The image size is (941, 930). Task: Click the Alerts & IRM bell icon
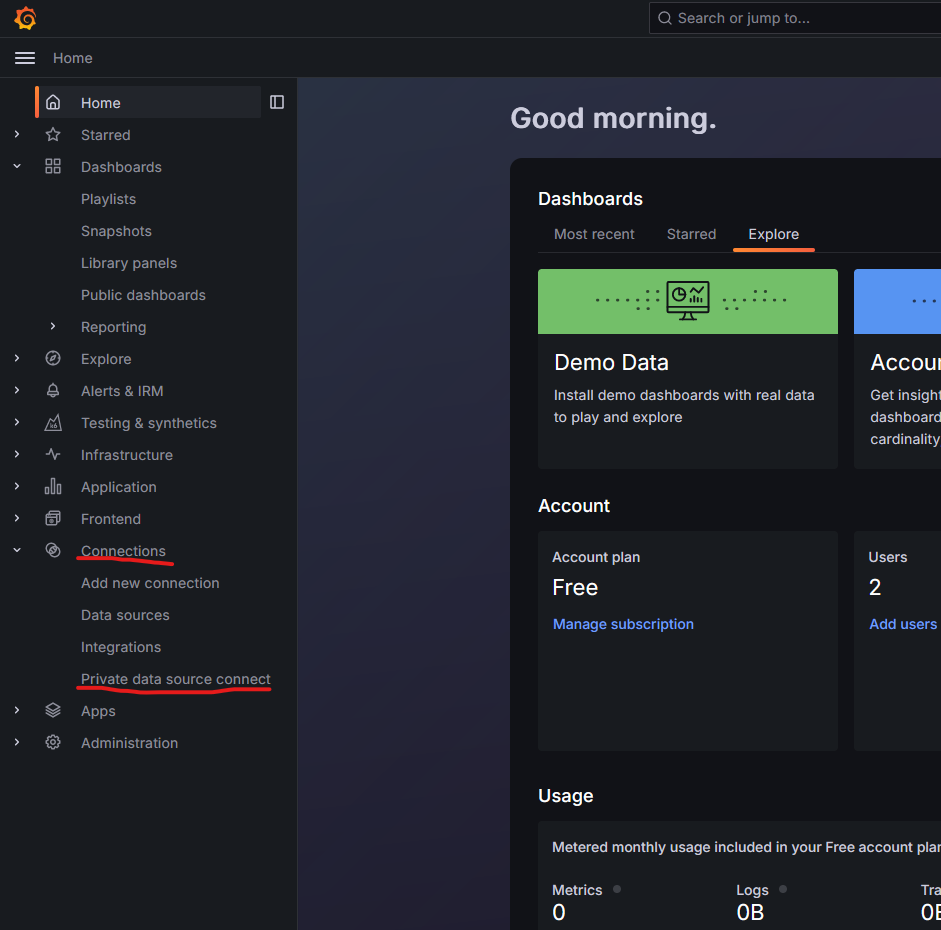tap(53, 391)
